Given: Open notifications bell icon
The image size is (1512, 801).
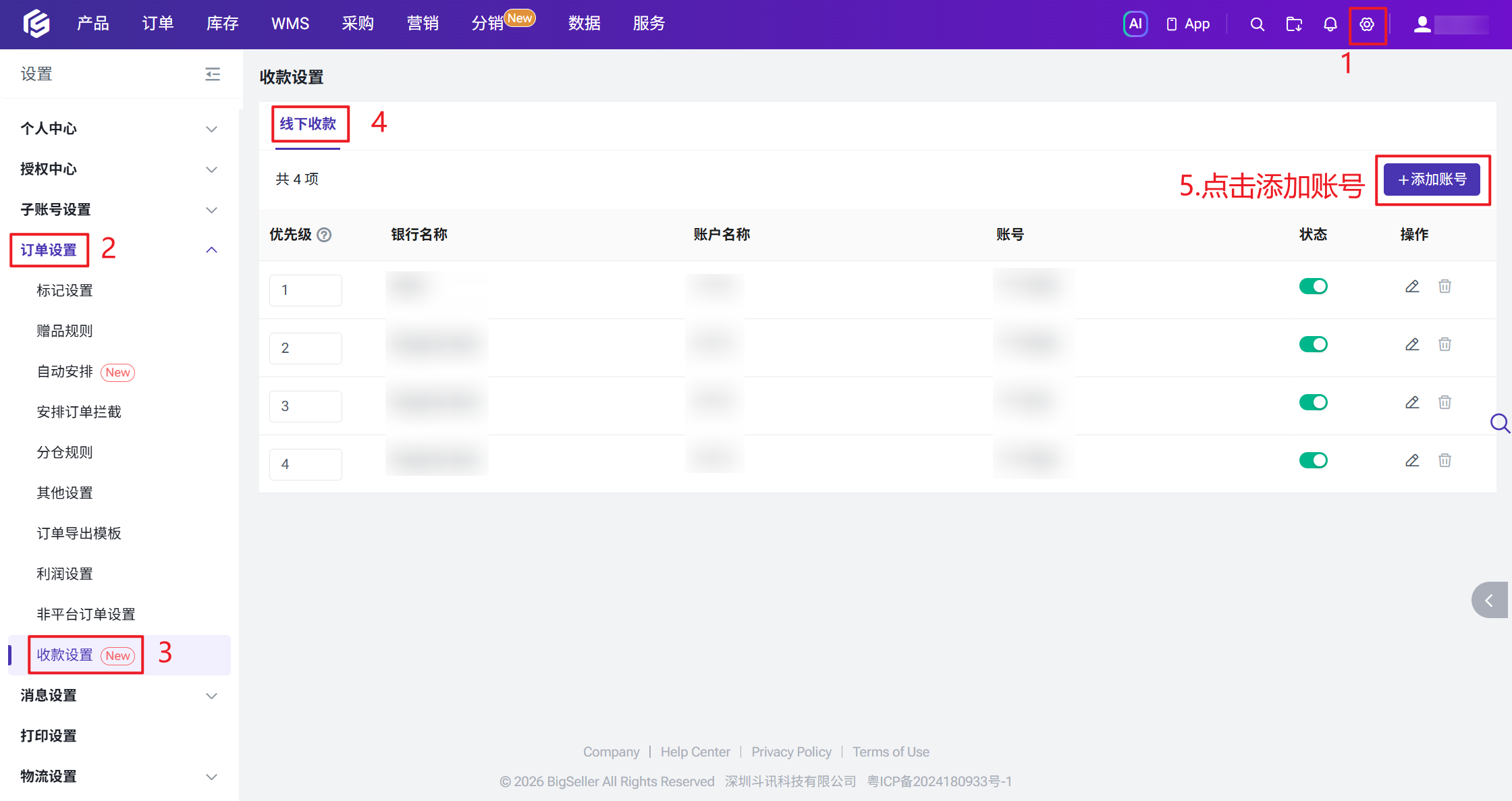Looking at the screenshot, I should click(x=1330, y=24).
